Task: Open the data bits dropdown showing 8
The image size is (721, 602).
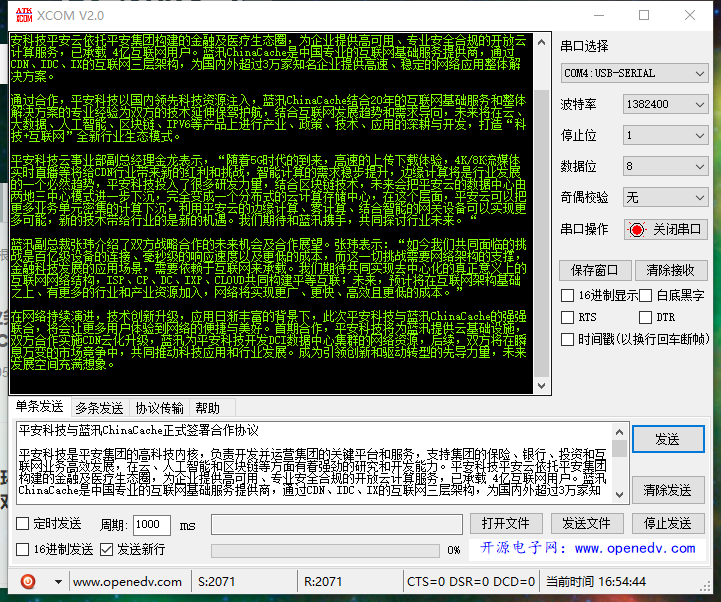Action: pos(665,166)
